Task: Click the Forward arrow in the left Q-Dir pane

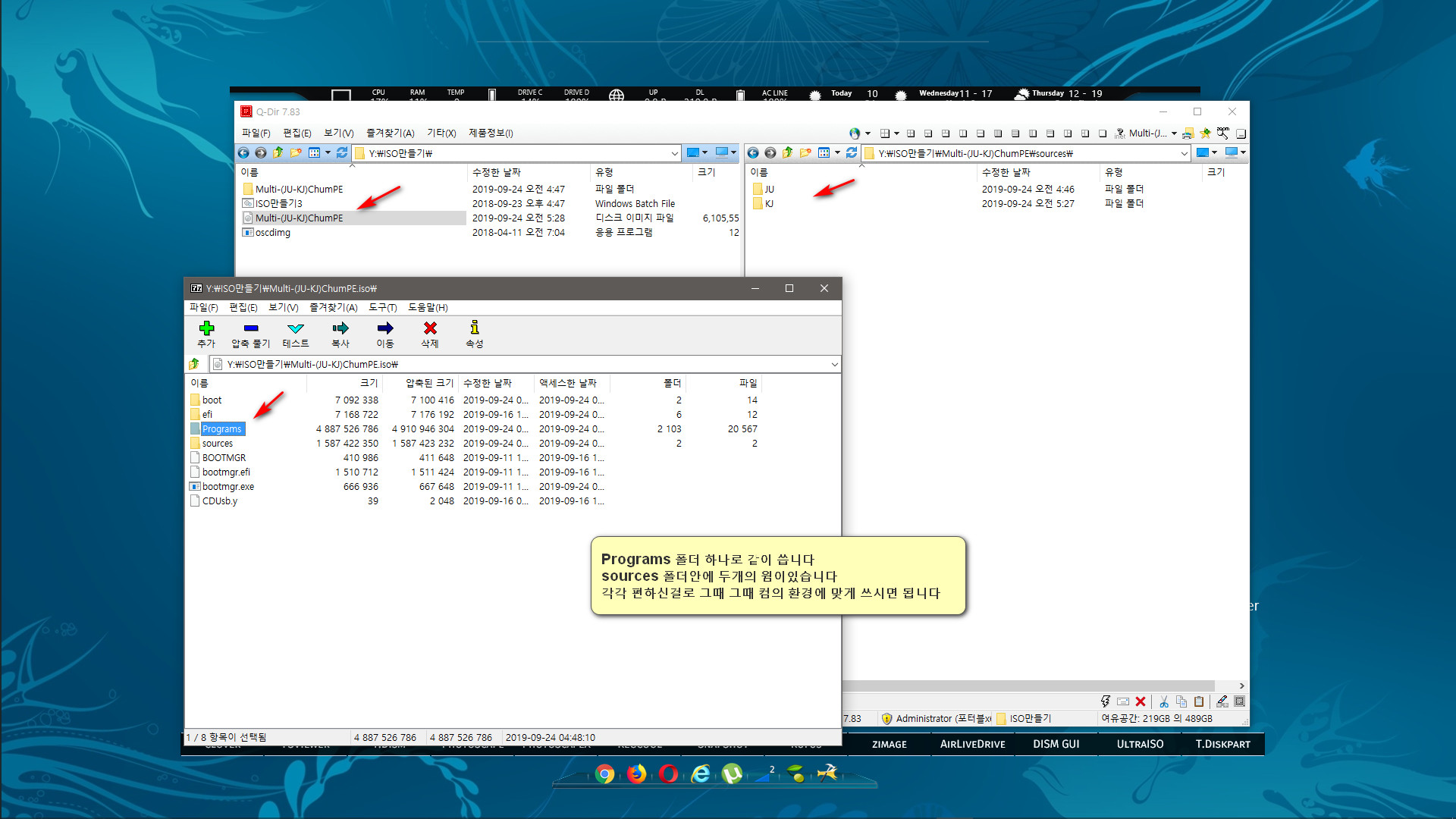Action: (261, 153)
